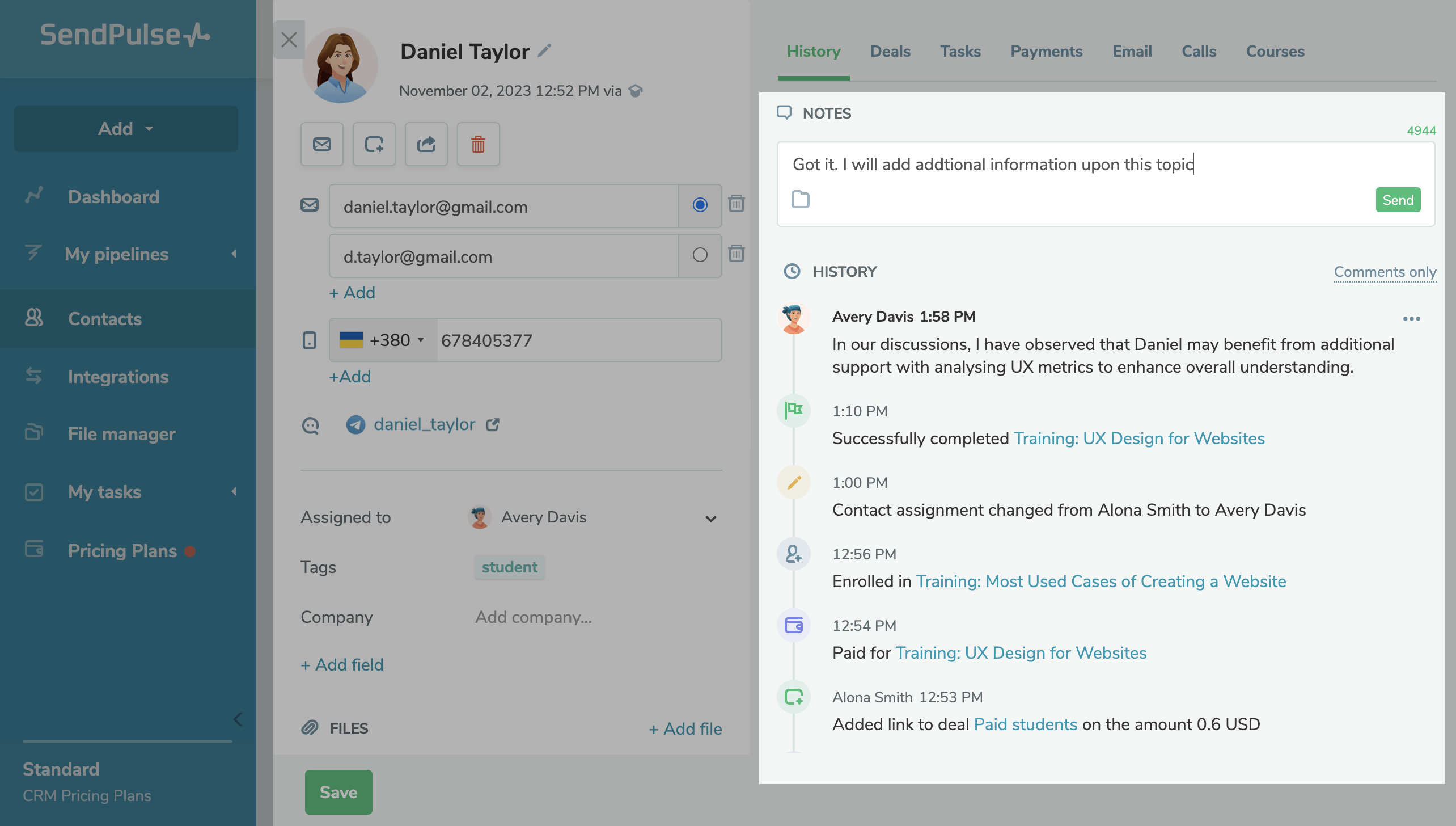The image size is (1456, 826).
Task: Click the Paid students deal link
Action: coord(1025,724)
